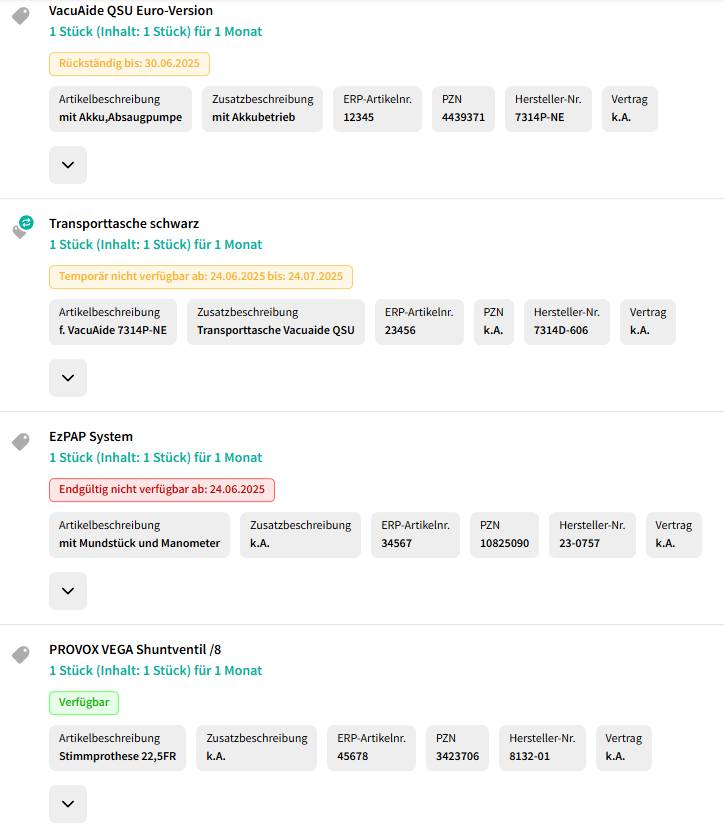724x827 pixels.
Task: Click the green Verfügbar status badge
Action: [x=84, y=703]
